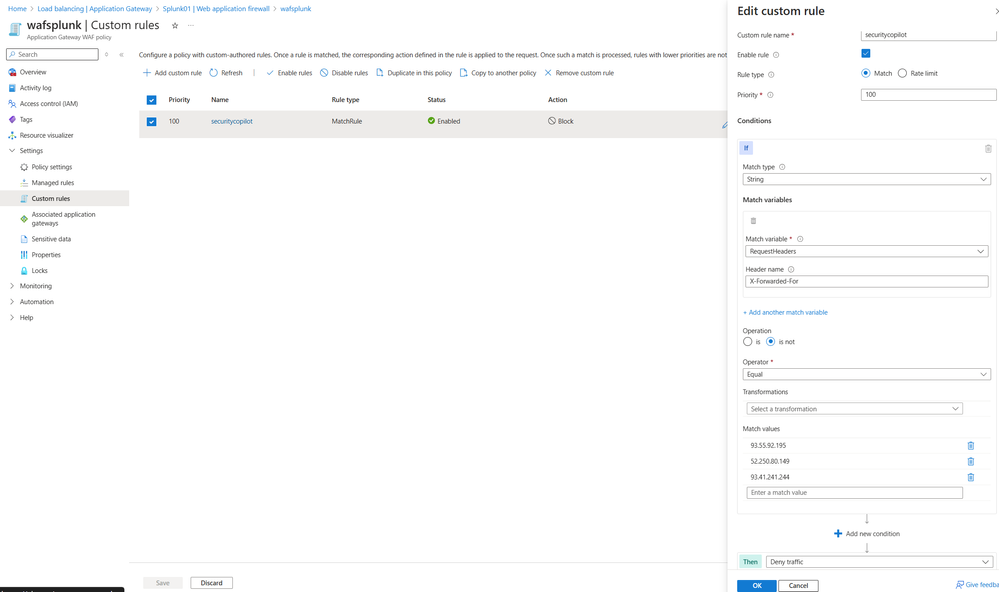Click the Rule type info icon
Screen dimensions: 999x592
click(771, 75)
